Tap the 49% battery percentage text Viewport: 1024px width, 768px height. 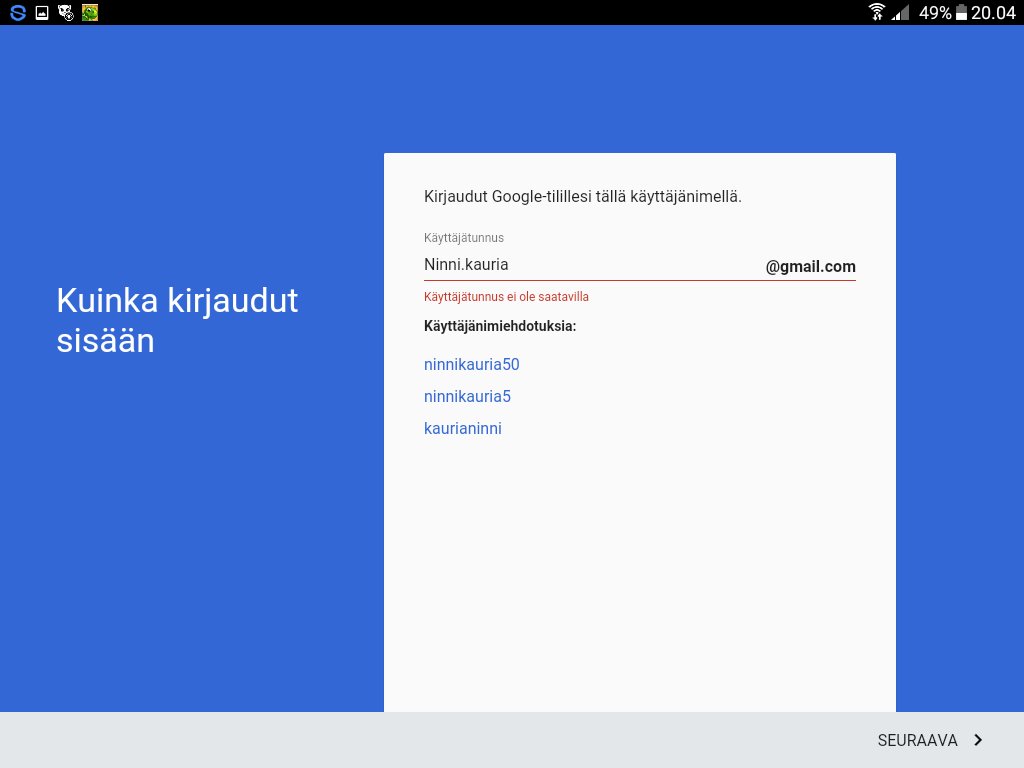935,12
